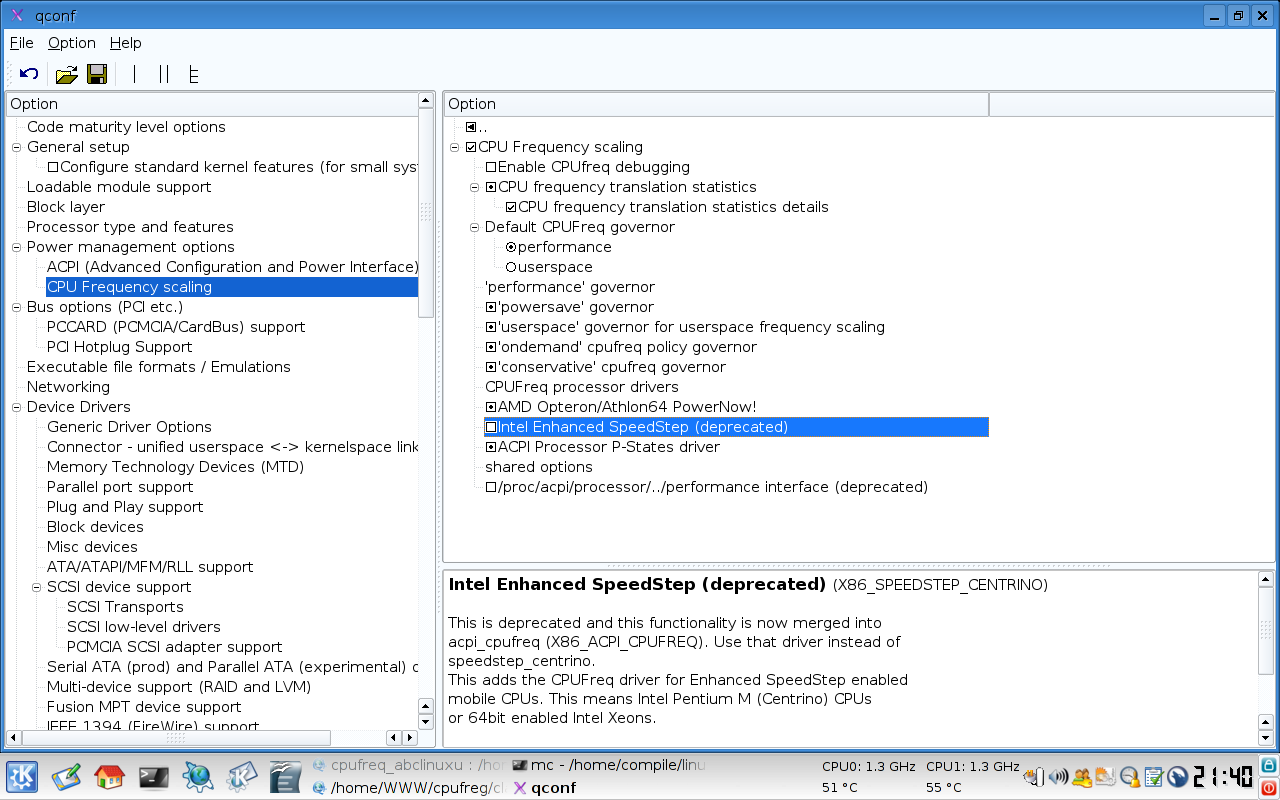The height and width of the screenshot is (800, 1280).
Task: Go up via the '..' parent entry
Action: pos(476,127)
